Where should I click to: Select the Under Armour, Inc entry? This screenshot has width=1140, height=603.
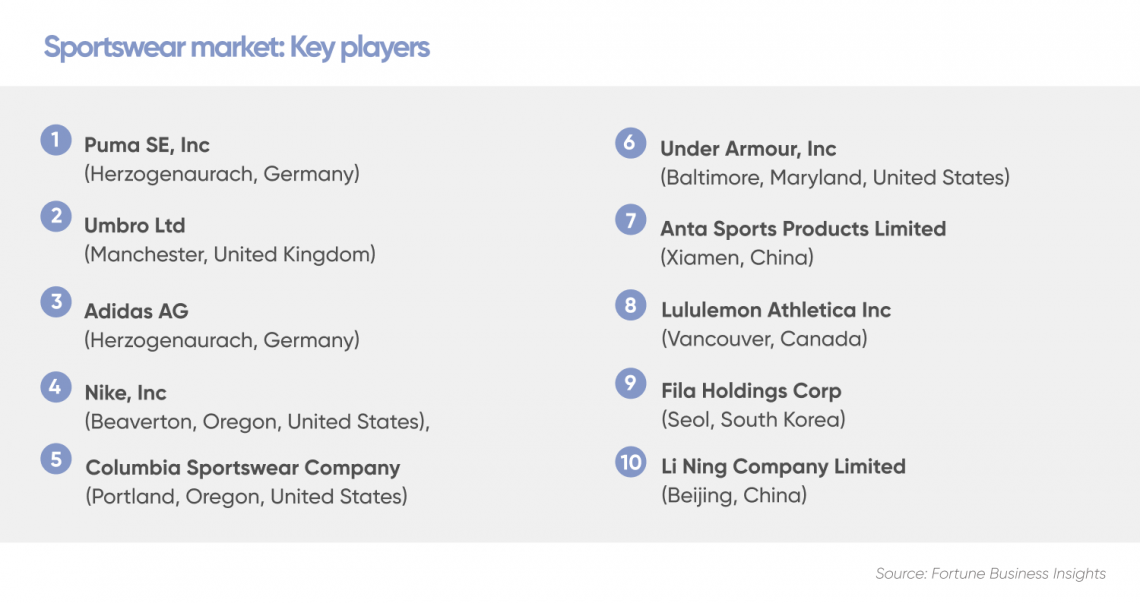pyautogui.click(x=748, y=148)
